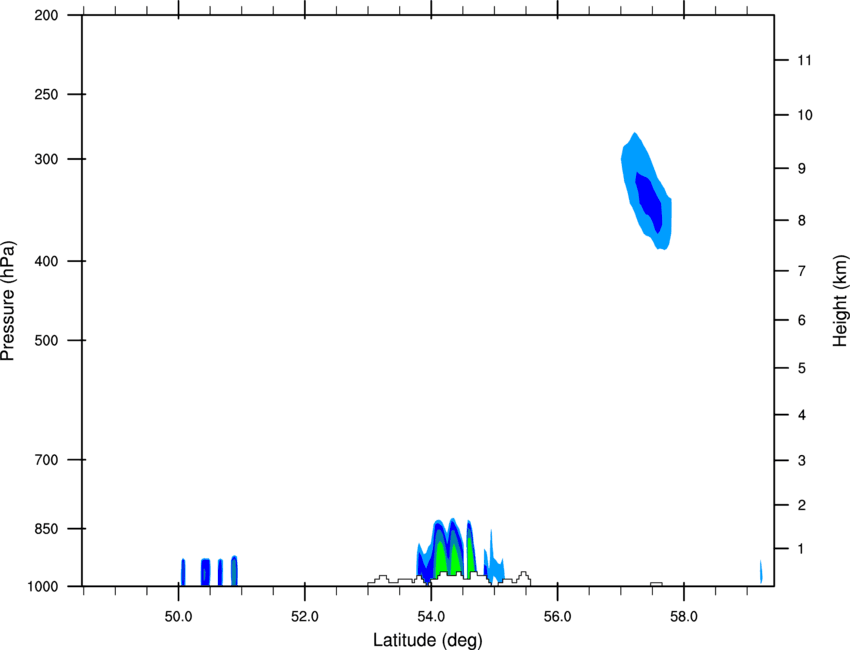Image resolution: width=850 pixels, height=650 pixels.
Task: Click the 54.0 latitude tick label
Action: click(x=432, y=617)
